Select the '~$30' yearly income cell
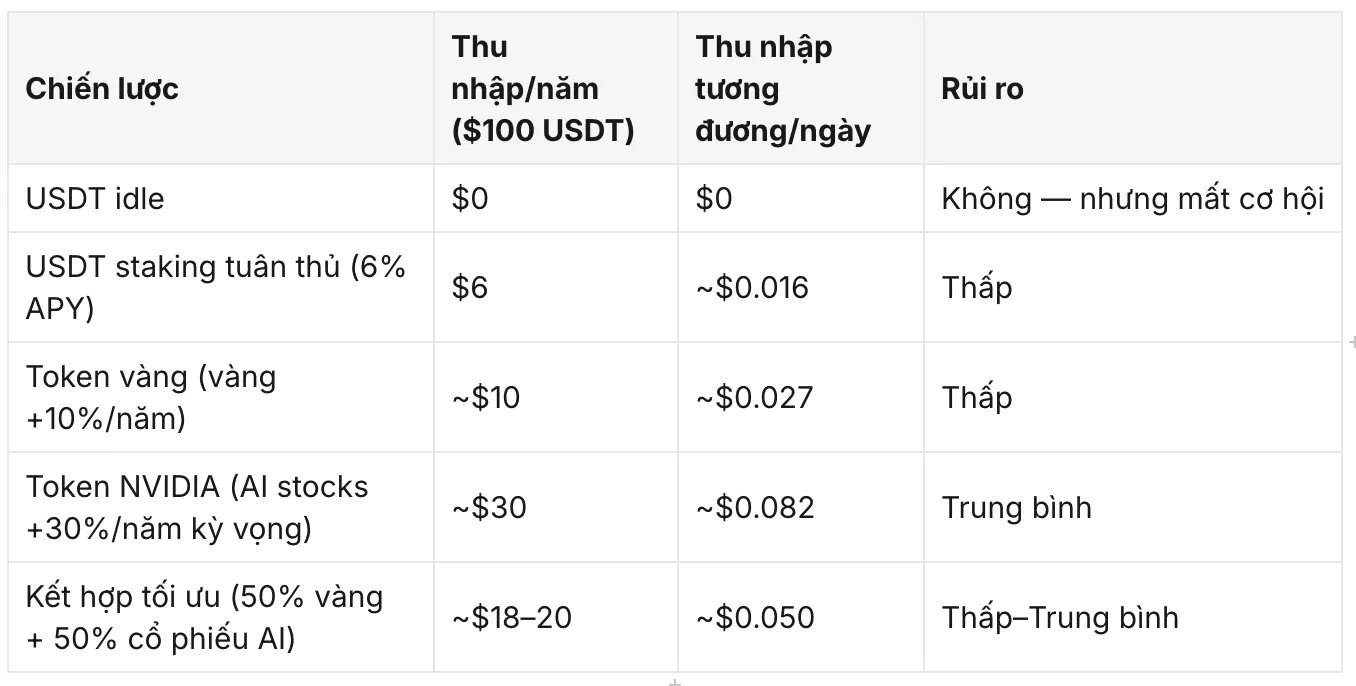 pos(556,507)
